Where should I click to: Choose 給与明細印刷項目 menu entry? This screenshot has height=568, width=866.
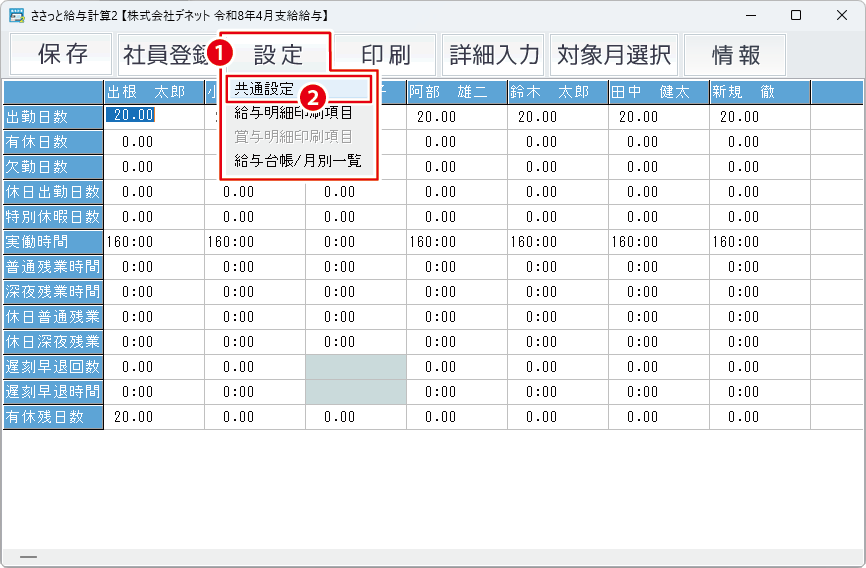[x=293, y=113]
